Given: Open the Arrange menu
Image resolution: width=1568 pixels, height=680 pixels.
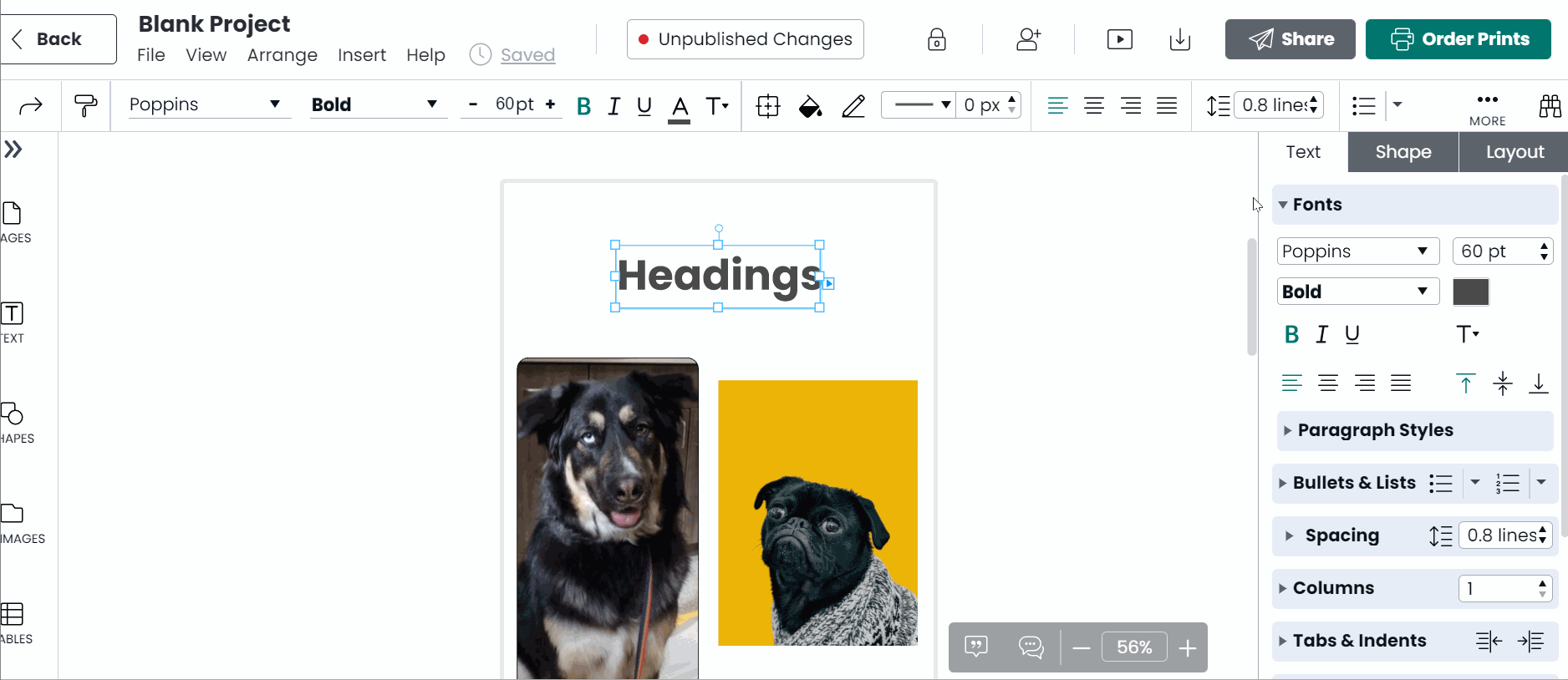Looking at the screenshot, I should coord(282,55).
